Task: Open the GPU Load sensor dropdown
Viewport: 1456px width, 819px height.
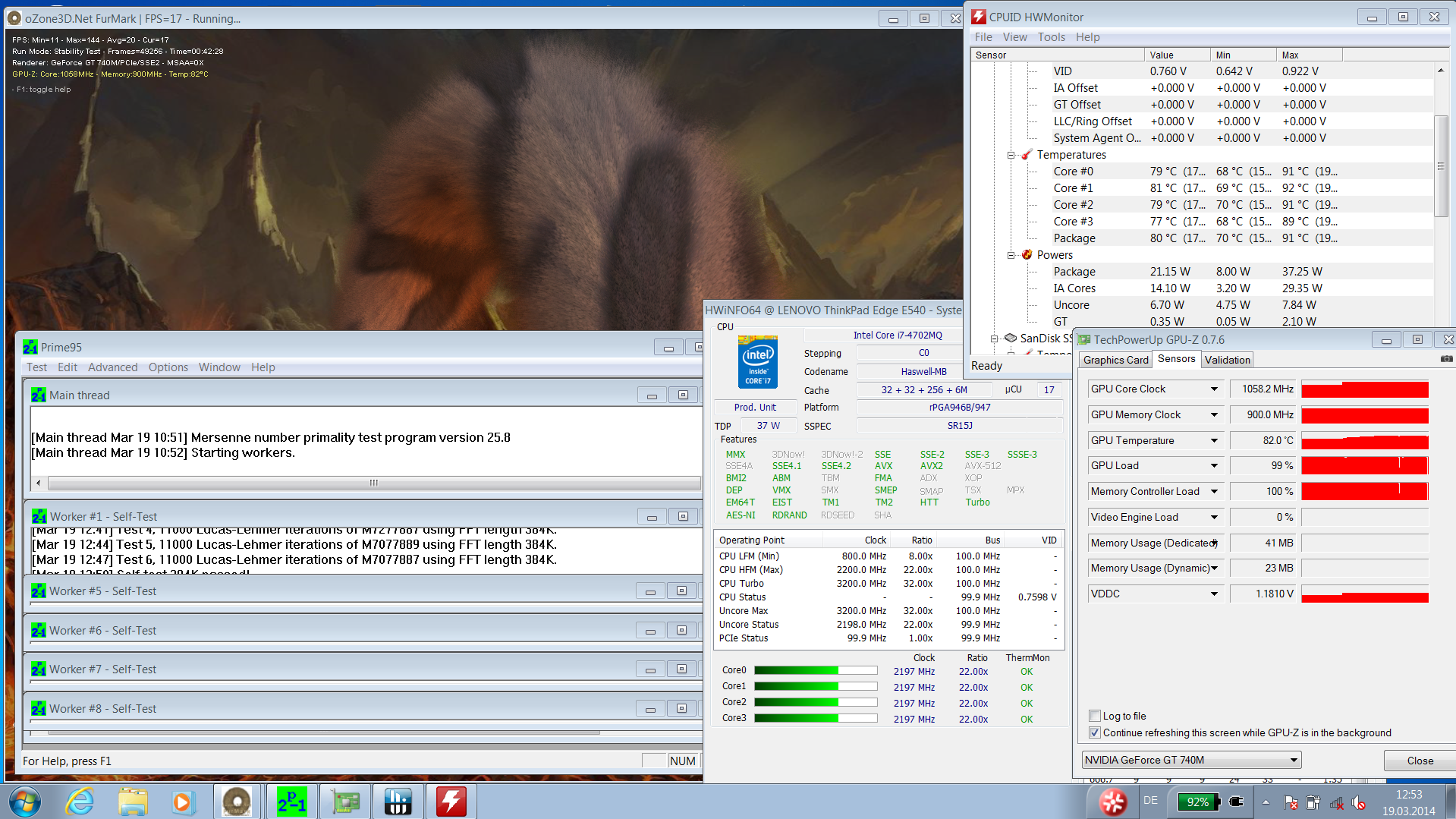Action: coord(1214,466)
